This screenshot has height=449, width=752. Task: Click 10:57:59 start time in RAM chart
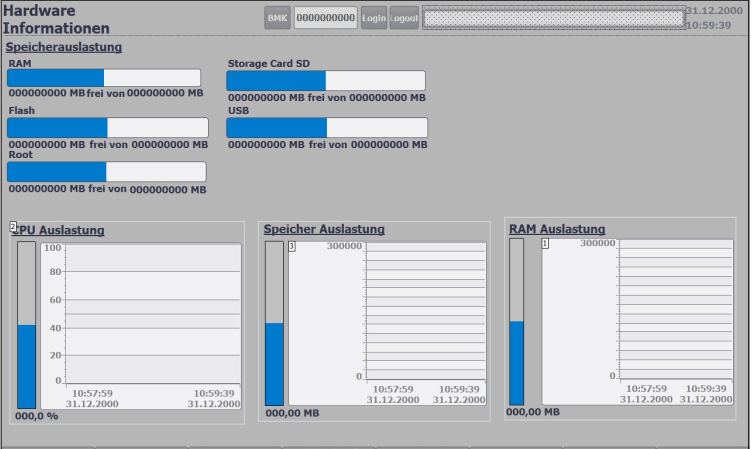tap(646, 388)
